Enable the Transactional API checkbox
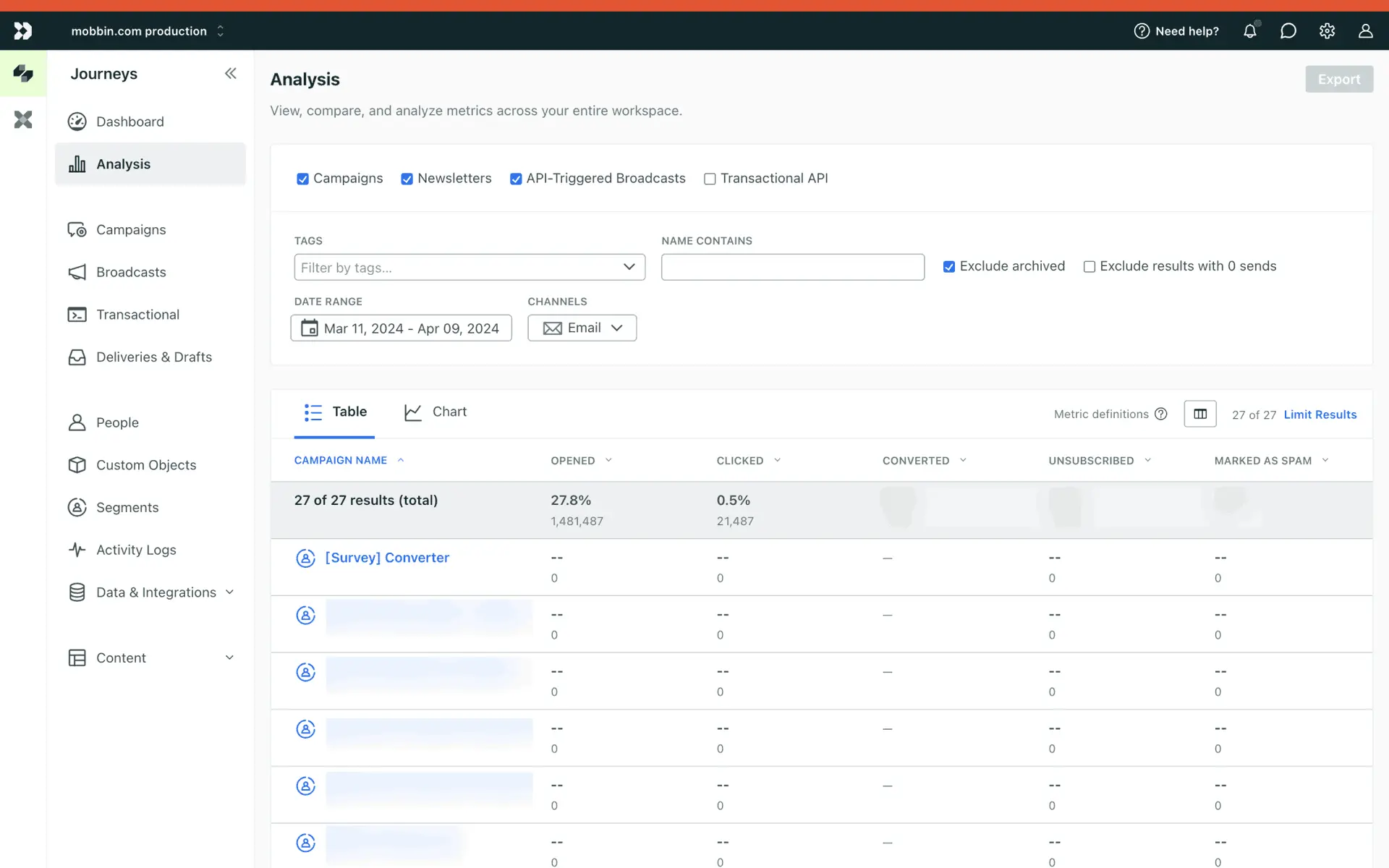Viewport: 1389px width, 868px height. pyautogui.click(x=710, y=179)
